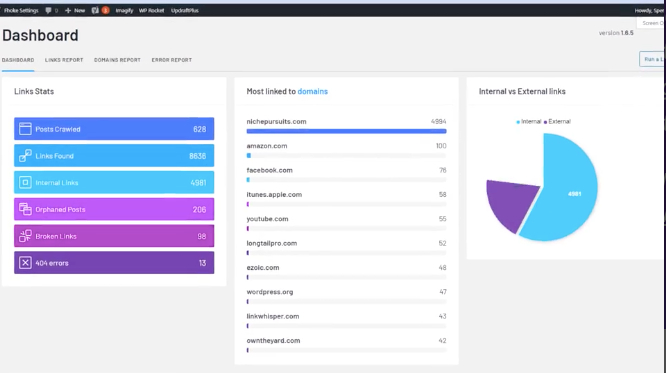Open Yoast icon with notification badge
This screenshot has width=666, height=373.
coord(100,10)
